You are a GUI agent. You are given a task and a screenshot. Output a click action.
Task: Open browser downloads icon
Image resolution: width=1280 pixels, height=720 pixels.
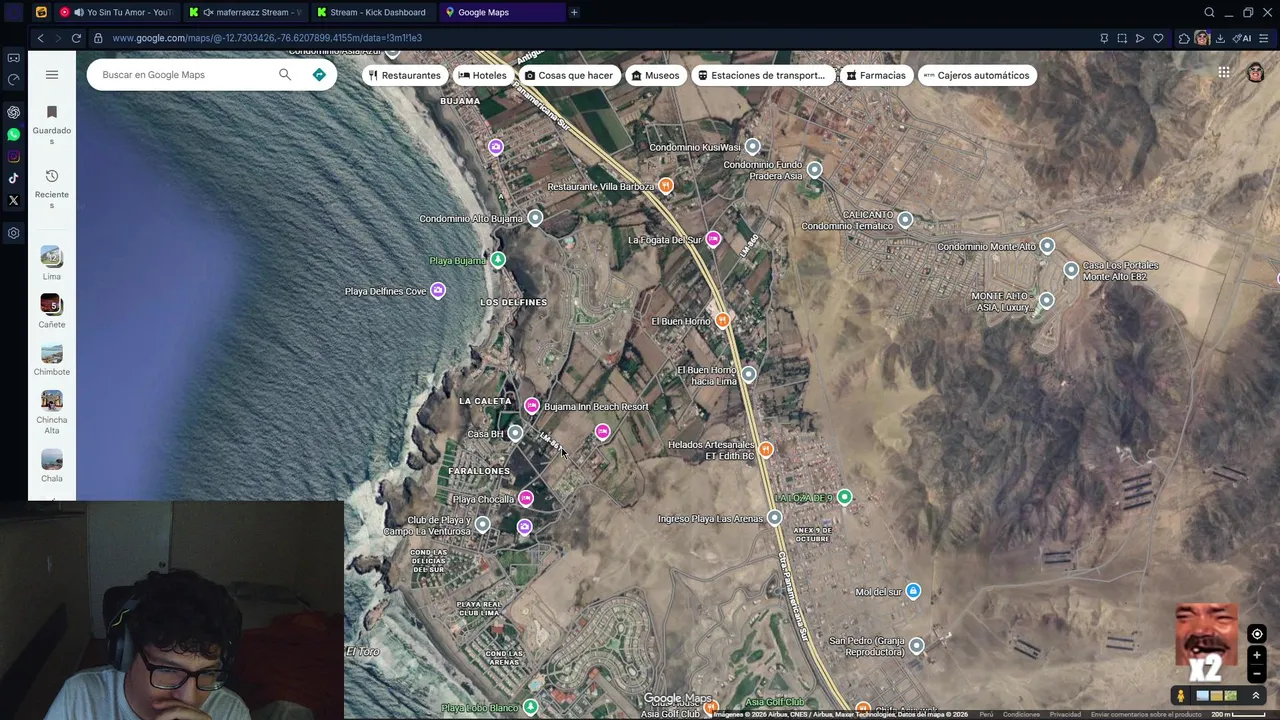(x=1221, y=38)
